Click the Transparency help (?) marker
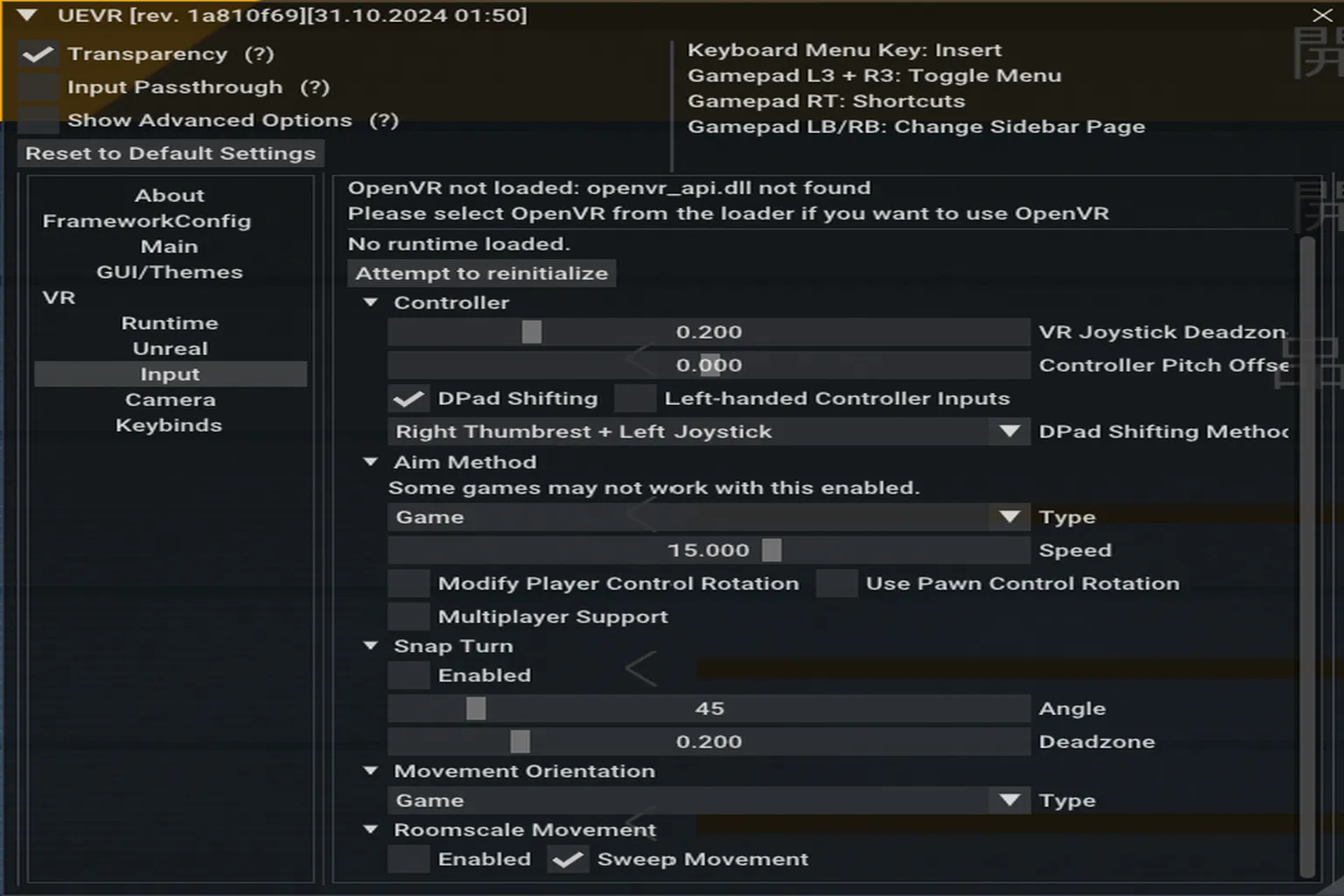This screenshot has height=896, width=1344. tap(259, 54)
